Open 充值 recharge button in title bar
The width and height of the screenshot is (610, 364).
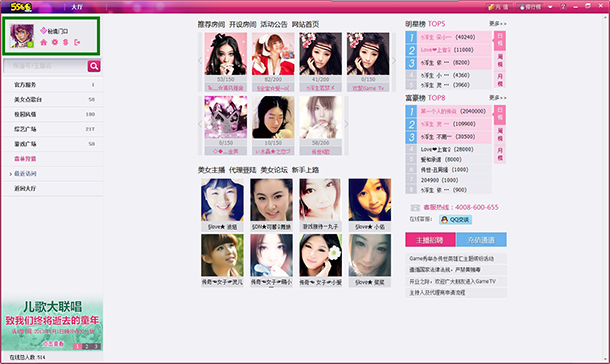tap(499, 7)
